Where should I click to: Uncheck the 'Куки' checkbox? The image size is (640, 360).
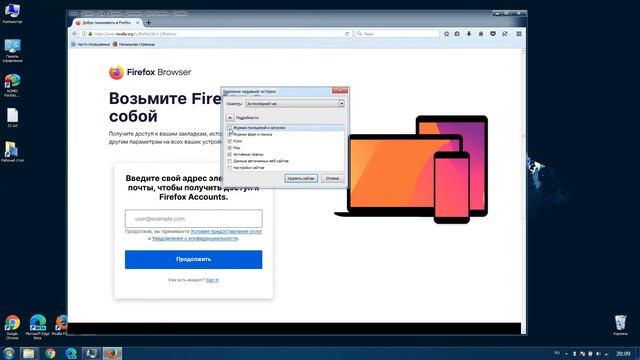[230, 141]
